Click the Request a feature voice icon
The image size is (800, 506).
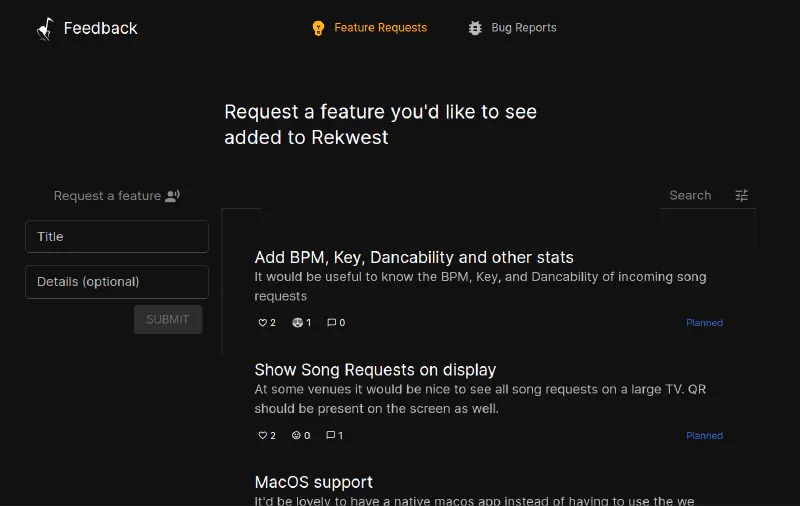[172, 196]
